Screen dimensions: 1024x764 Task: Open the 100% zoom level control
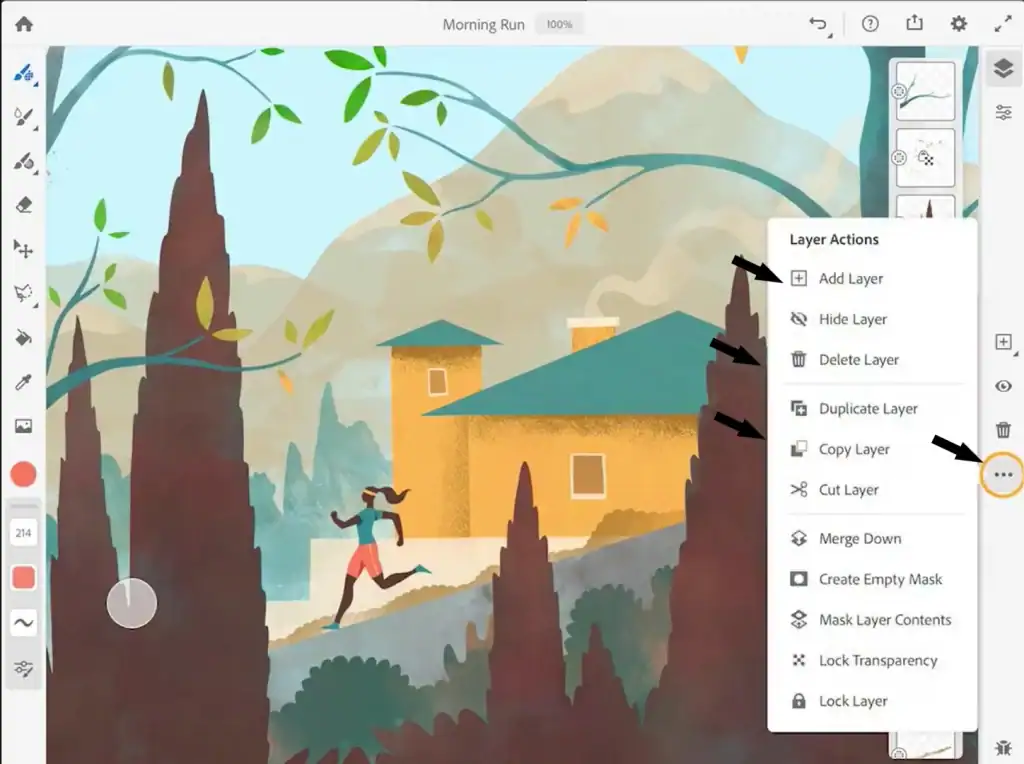[560, 24]
